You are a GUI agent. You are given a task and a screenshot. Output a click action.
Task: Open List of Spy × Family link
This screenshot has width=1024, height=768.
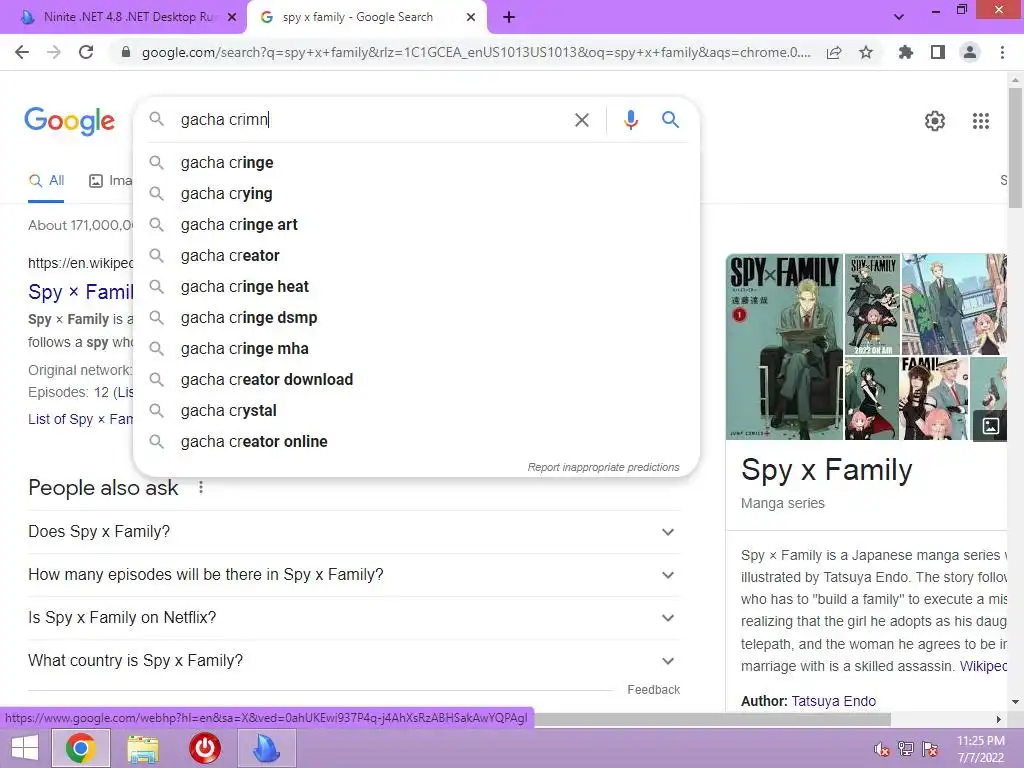click(80, 419)
